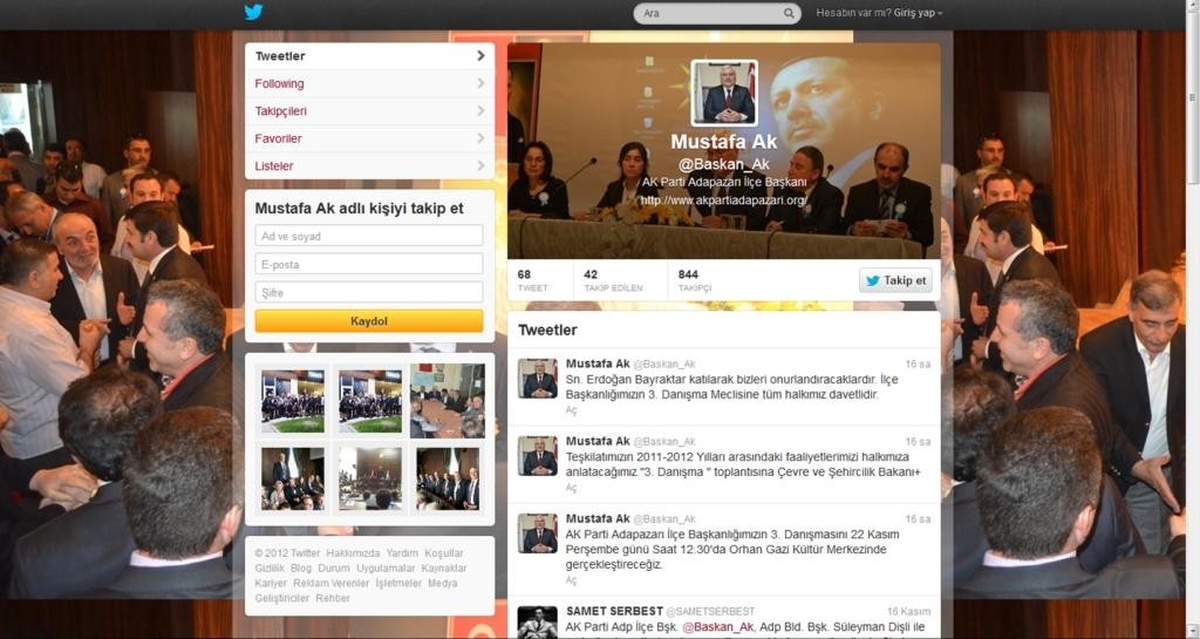Open the Yardım footer link

point(402,553)
